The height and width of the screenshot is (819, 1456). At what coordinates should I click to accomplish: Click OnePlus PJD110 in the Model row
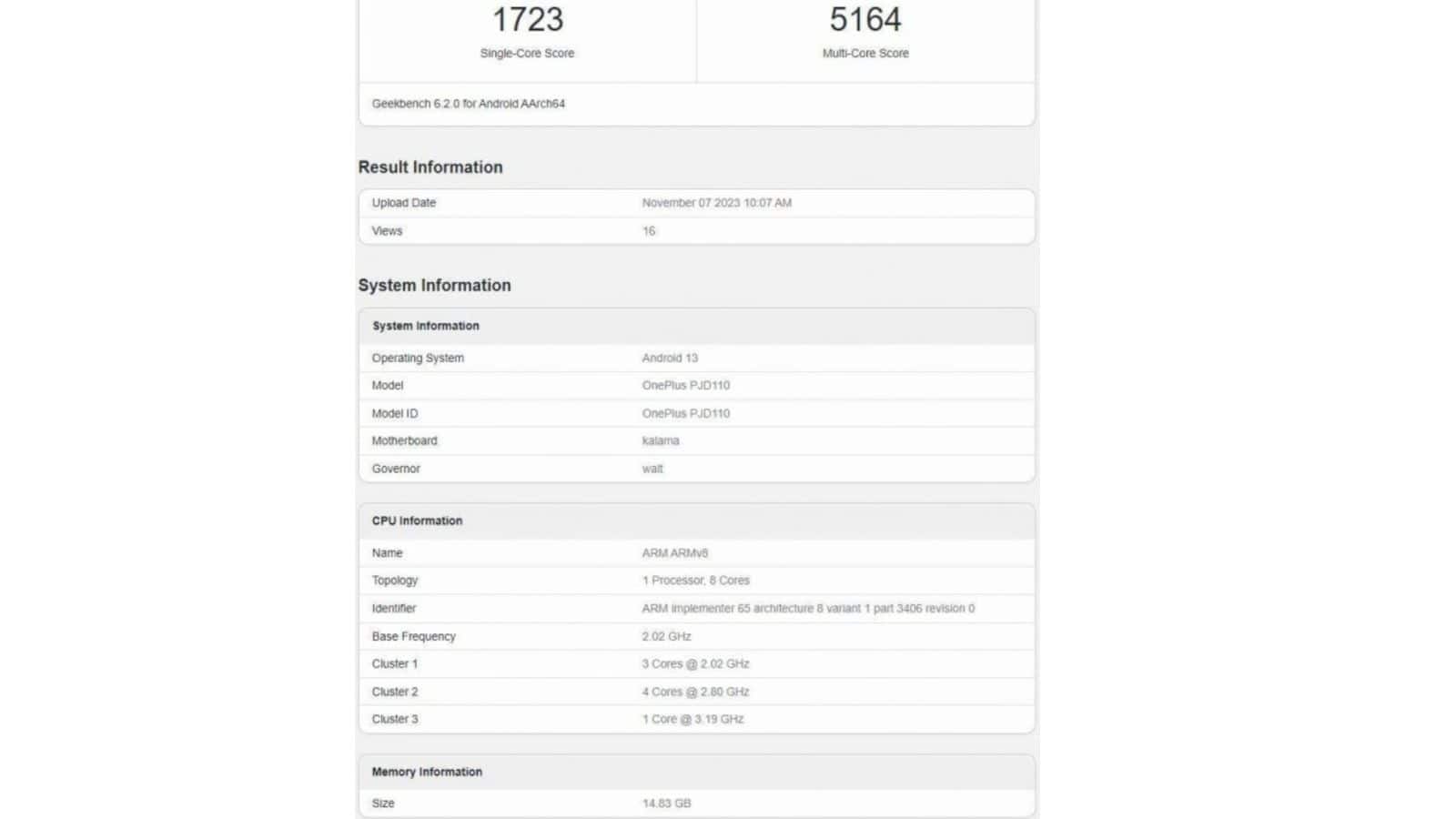[x=686, y=386]
